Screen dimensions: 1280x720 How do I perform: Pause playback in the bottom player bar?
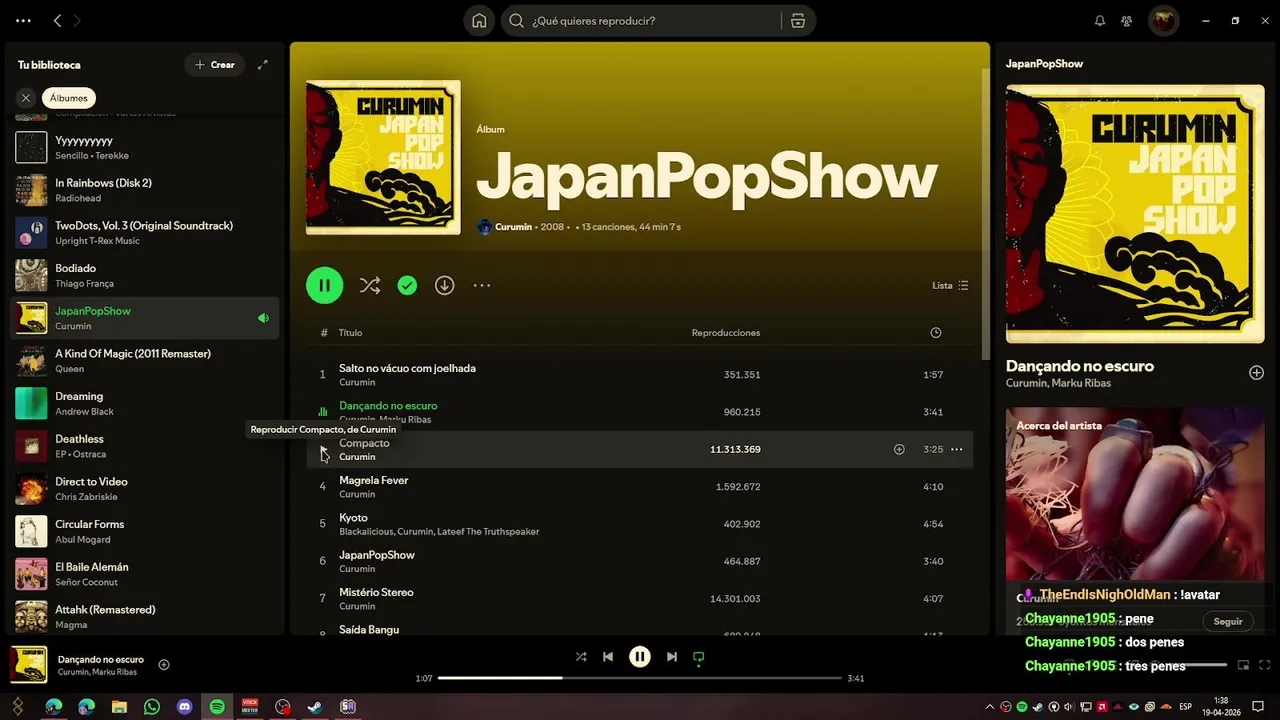pyautogui.click(x=640, y=657)
